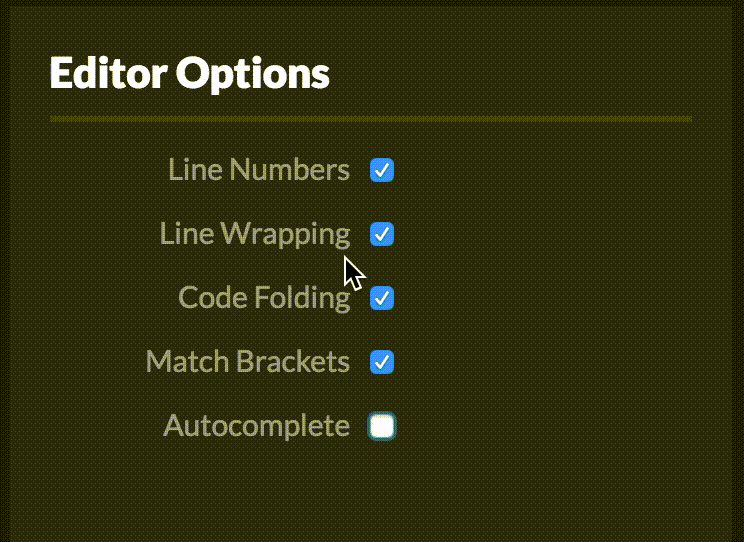This screenshot has width=744, height=542.
Task: Click the blue checkmark icon beside Line Numbers
Action: 382,170
